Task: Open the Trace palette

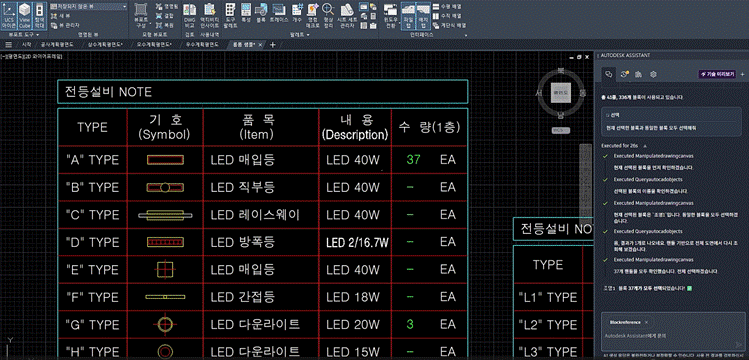Action: tap(278, 14)
